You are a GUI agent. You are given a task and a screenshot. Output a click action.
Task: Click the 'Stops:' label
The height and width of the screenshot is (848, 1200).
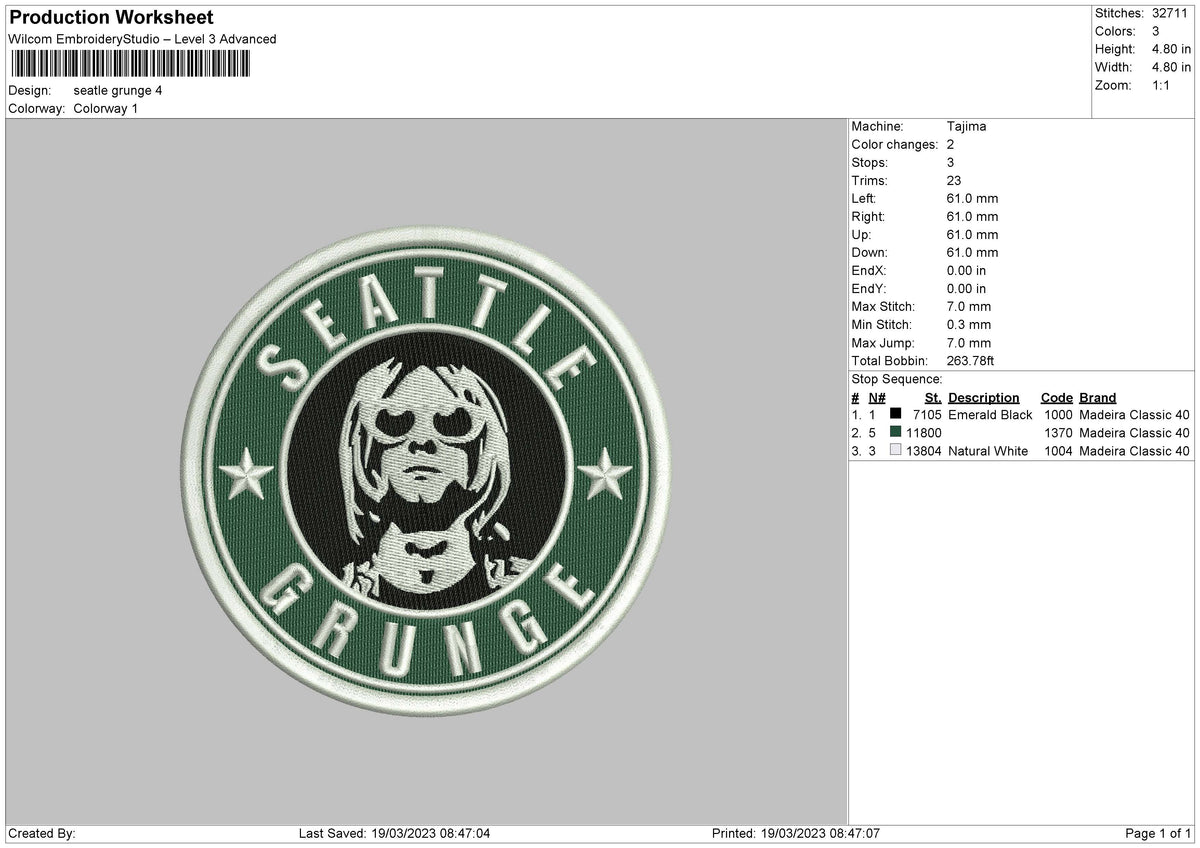869,162
